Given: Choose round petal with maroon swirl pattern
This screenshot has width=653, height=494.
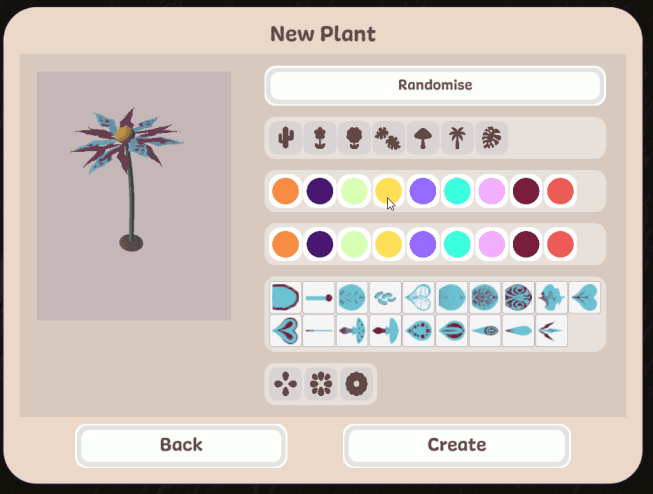Looking at the screenshot, I should (x=518, y=297).
